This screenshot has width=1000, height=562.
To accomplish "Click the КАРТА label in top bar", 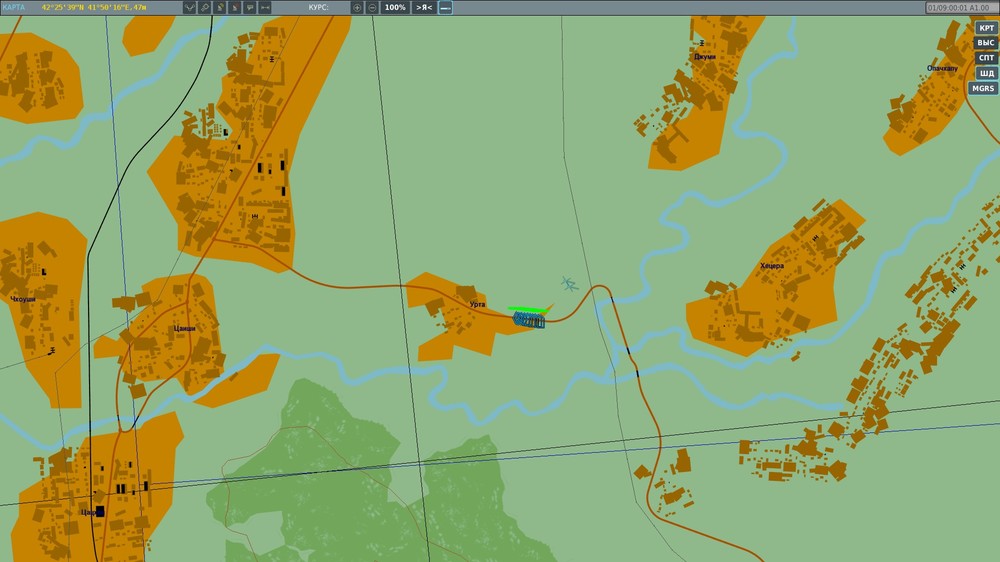I will [x=13, y=8].
